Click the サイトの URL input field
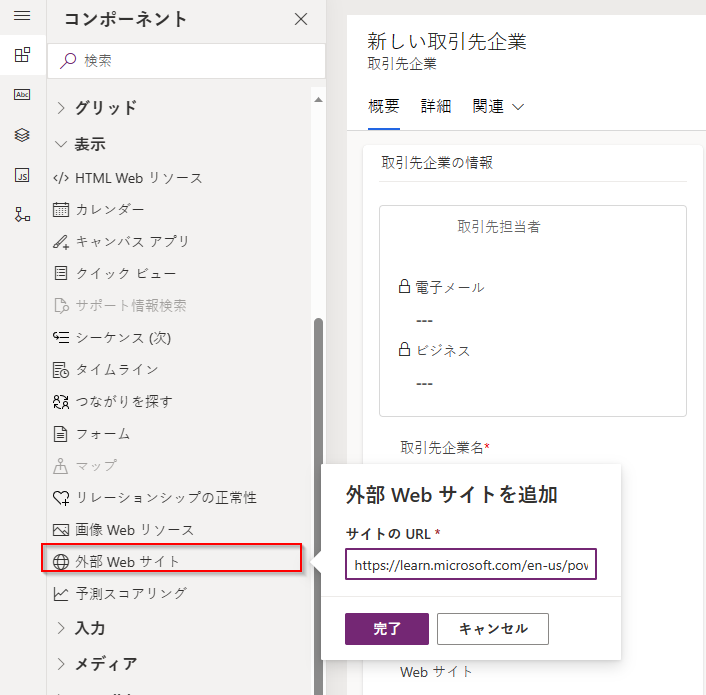 pyautogui.click(x=471, y=564)
